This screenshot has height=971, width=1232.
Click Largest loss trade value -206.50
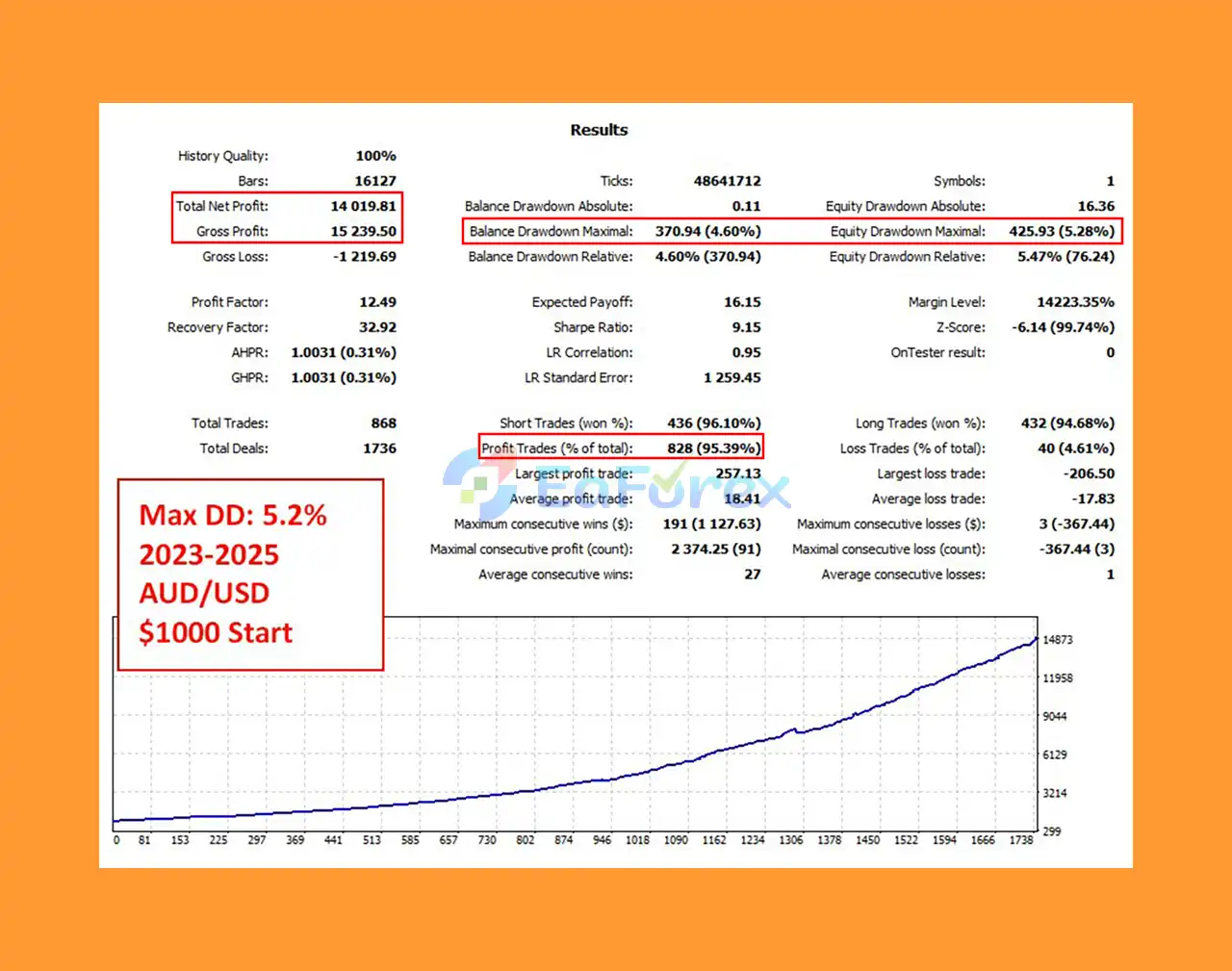[1089, 473]
